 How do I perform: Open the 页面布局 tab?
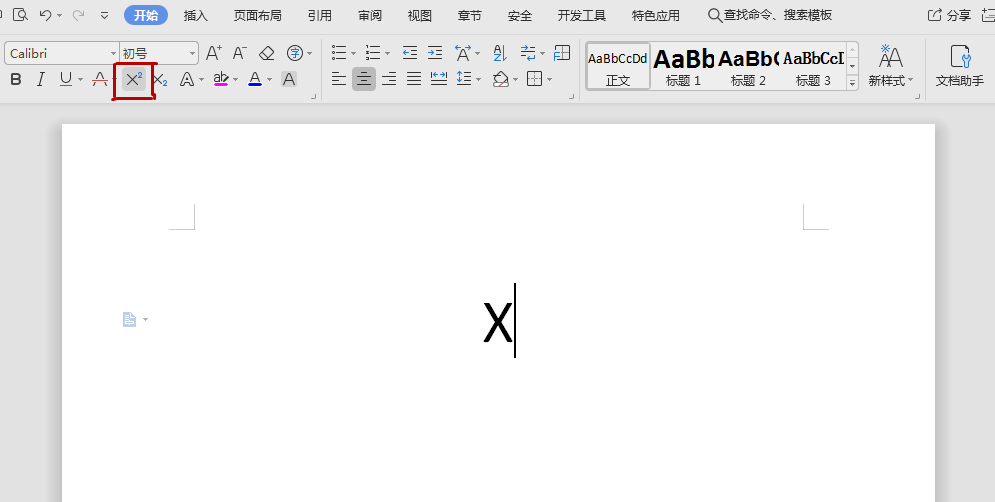point(257,16)
